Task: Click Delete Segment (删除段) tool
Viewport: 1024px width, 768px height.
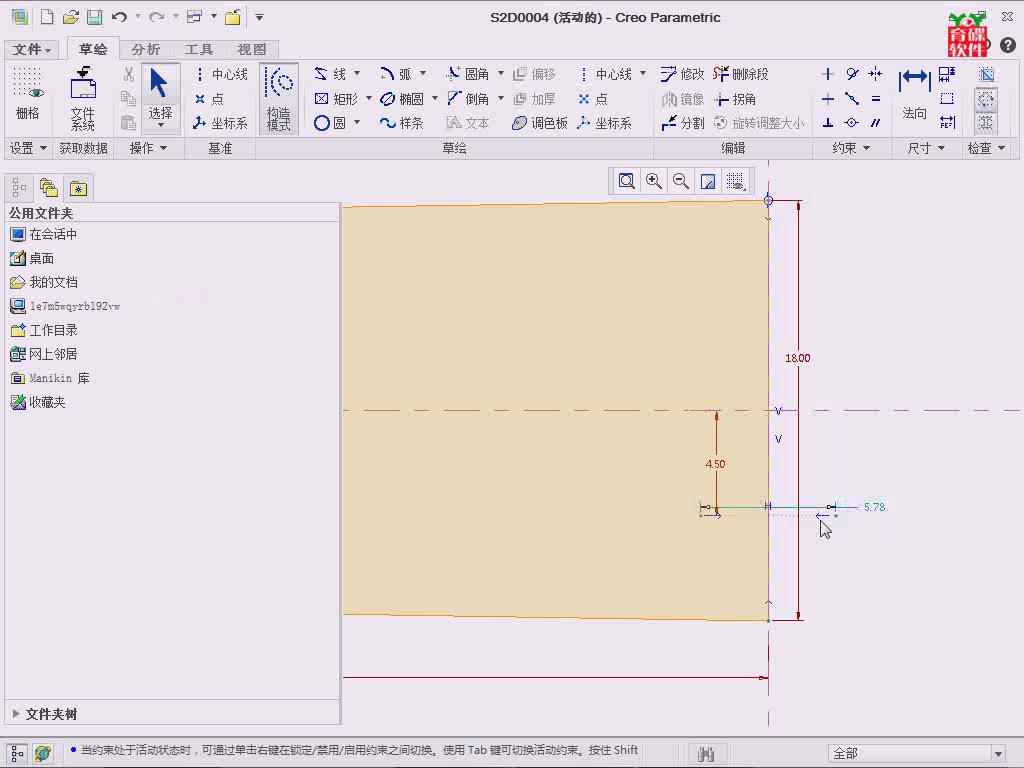Action: pos(741,74)
